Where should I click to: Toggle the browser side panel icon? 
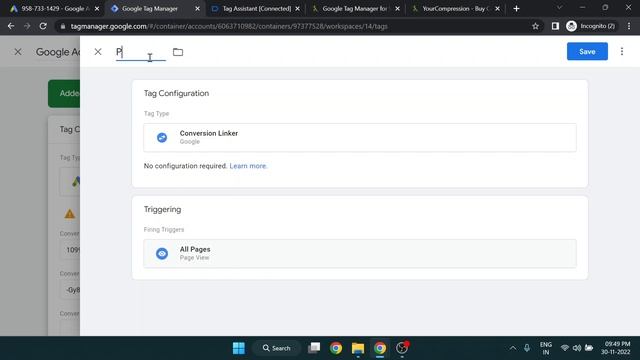pyautogui.click(x=555, y=26)
